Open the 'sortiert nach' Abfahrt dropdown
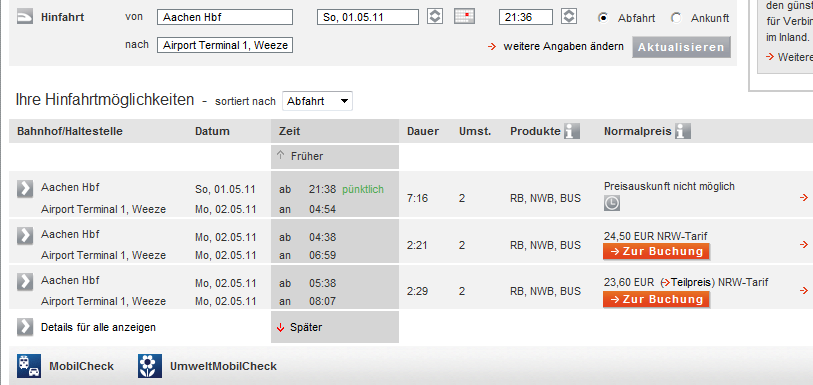The width and height of the screenshot is (813, 385). 317,101
